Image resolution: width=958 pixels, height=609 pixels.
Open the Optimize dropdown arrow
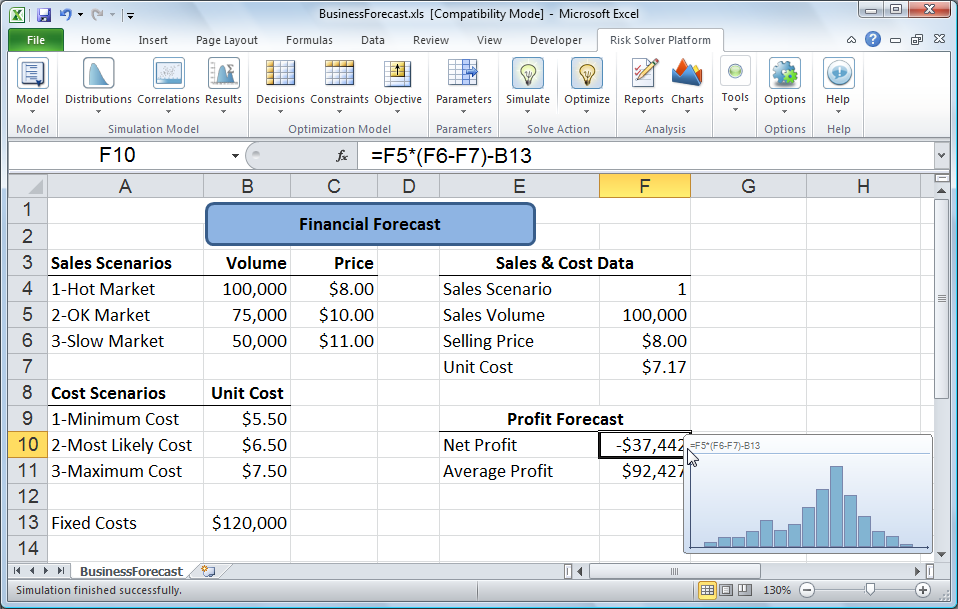(x=587, y=112)
